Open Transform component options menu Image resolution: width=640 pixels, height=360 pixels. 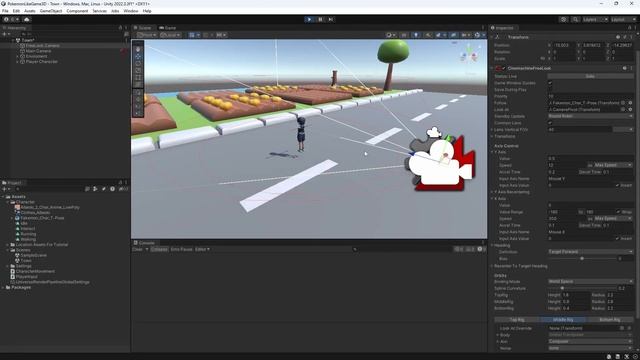631,37
